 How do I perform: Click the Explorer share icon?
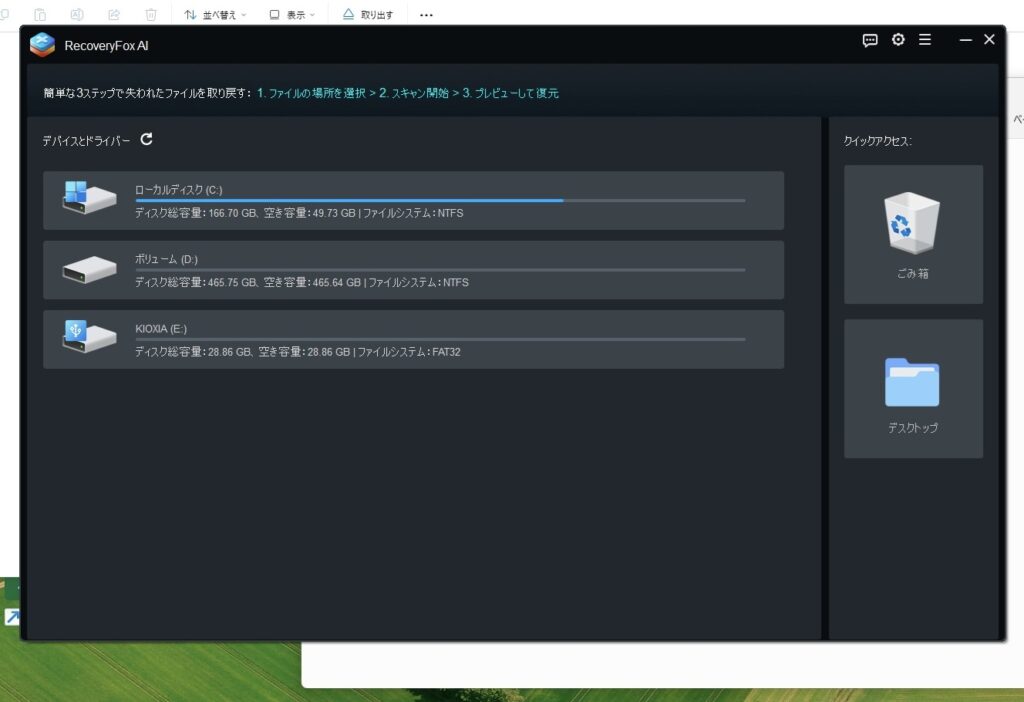point(114,15)
